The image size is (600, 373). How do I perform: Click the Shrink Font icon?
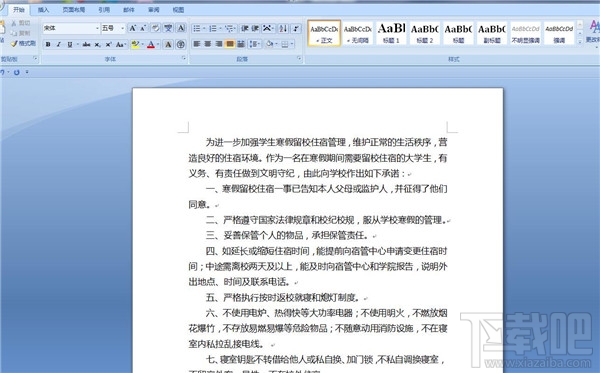click(x=143, y=28)
